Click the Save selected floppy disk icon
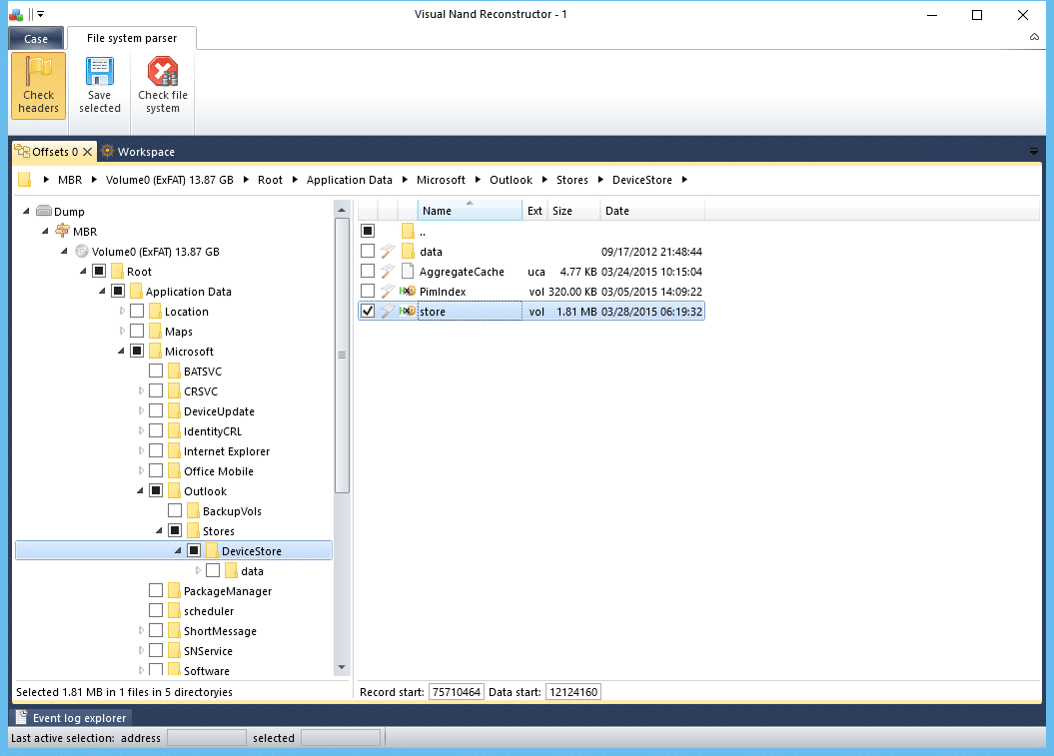Image resolution: width=1054 pixels, height=756 pixels. 99,71
